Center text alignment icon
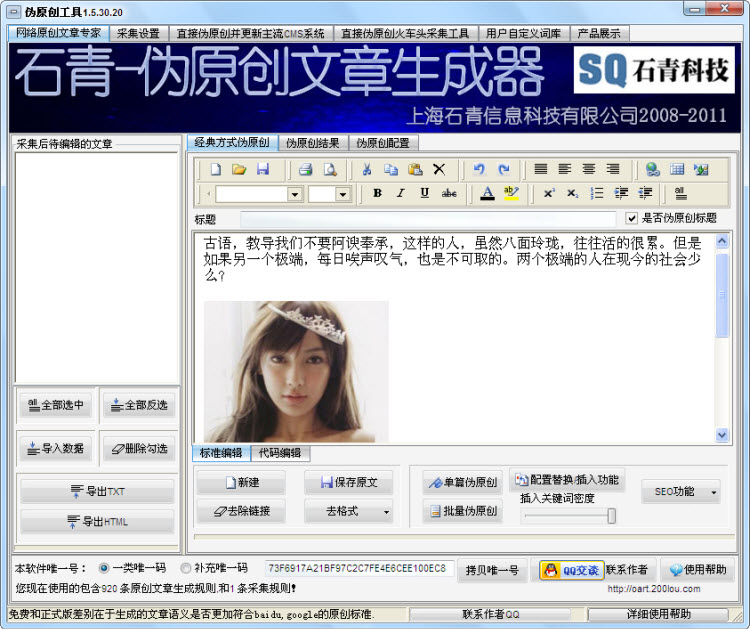 point(589,169)
